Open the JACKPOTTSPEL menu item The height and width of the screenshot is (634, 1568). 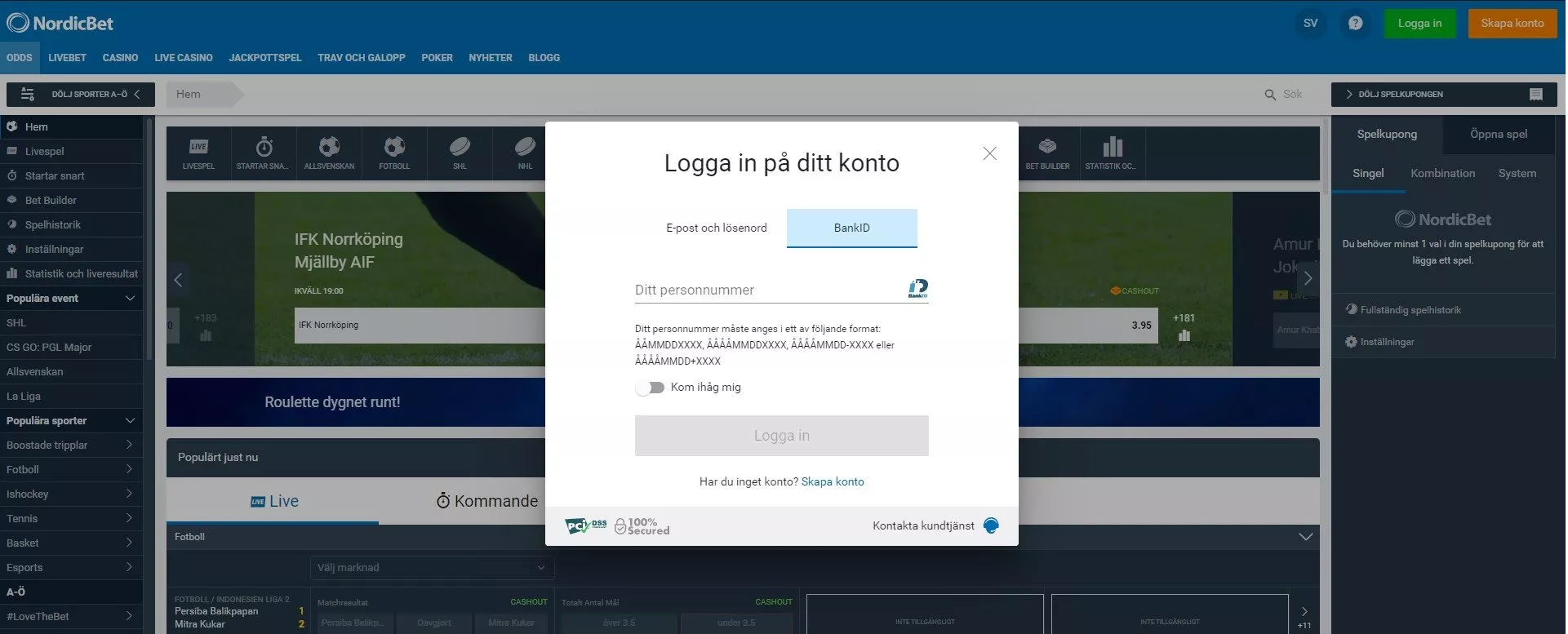coord(265,58)
